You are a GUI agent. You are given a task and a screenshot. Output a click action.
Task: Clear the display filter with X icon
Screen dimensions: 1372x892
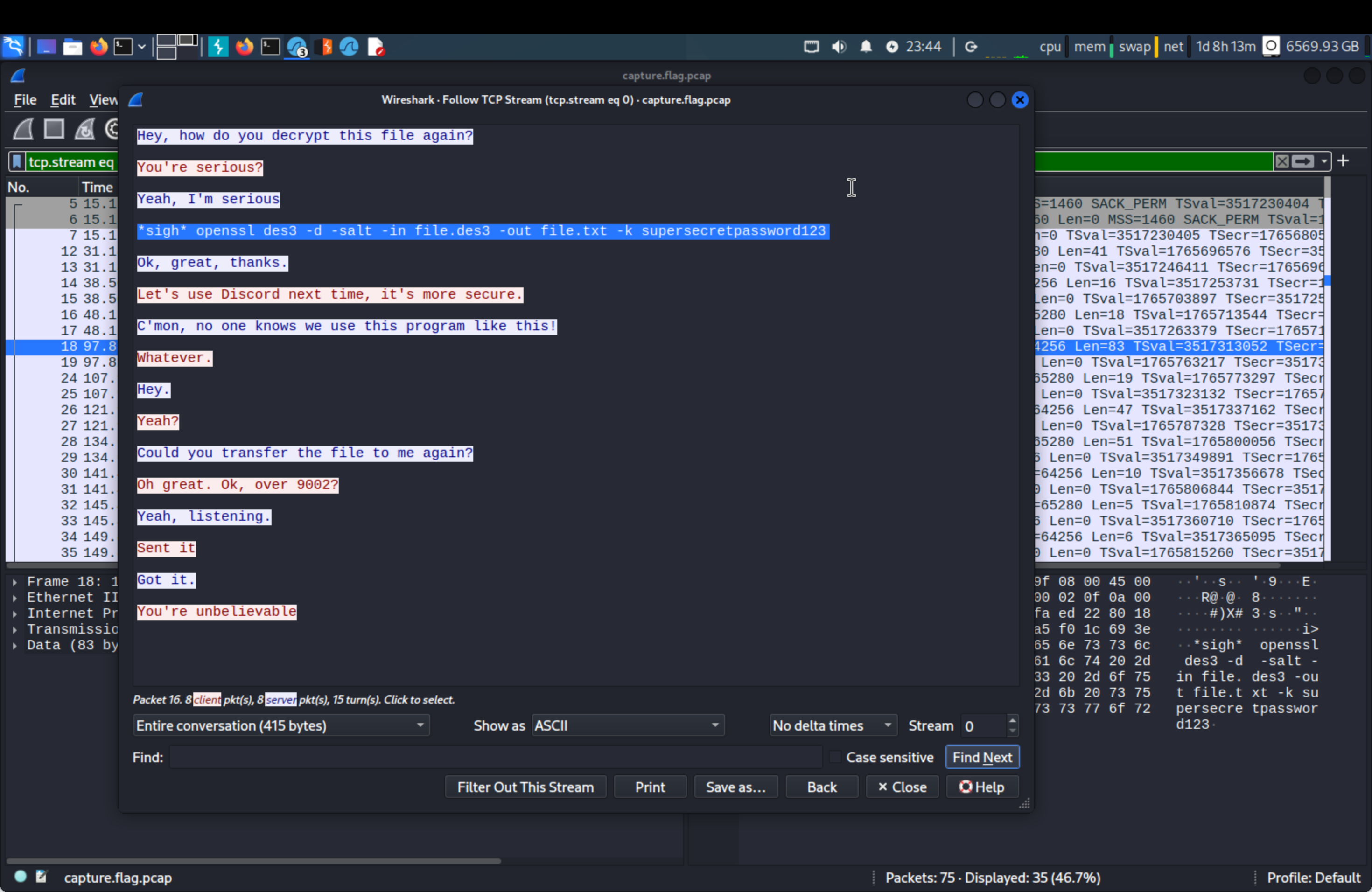(1282, 161)
